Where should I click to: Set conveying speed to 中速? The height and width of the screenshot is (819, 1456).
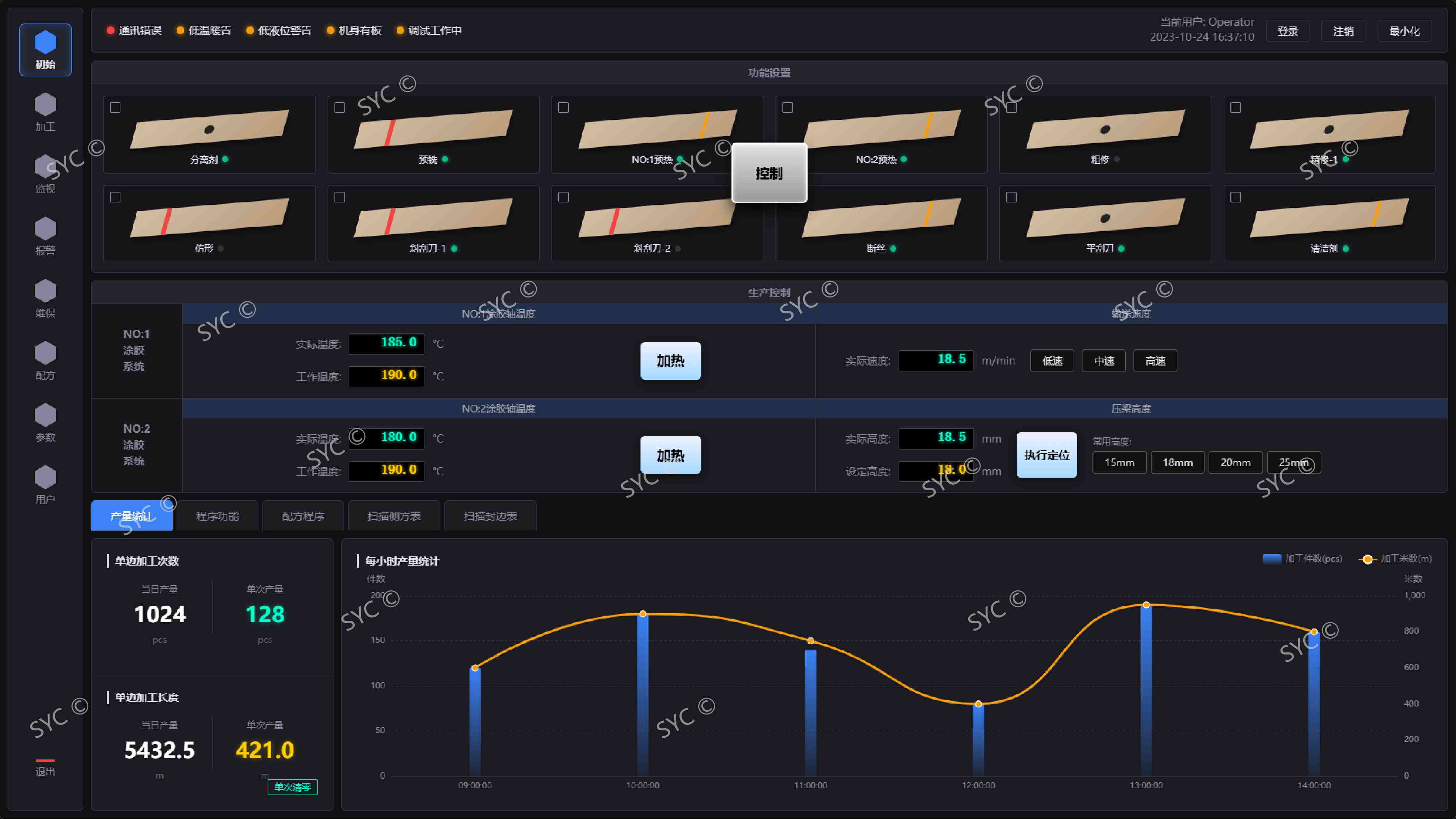[1104, 361]
